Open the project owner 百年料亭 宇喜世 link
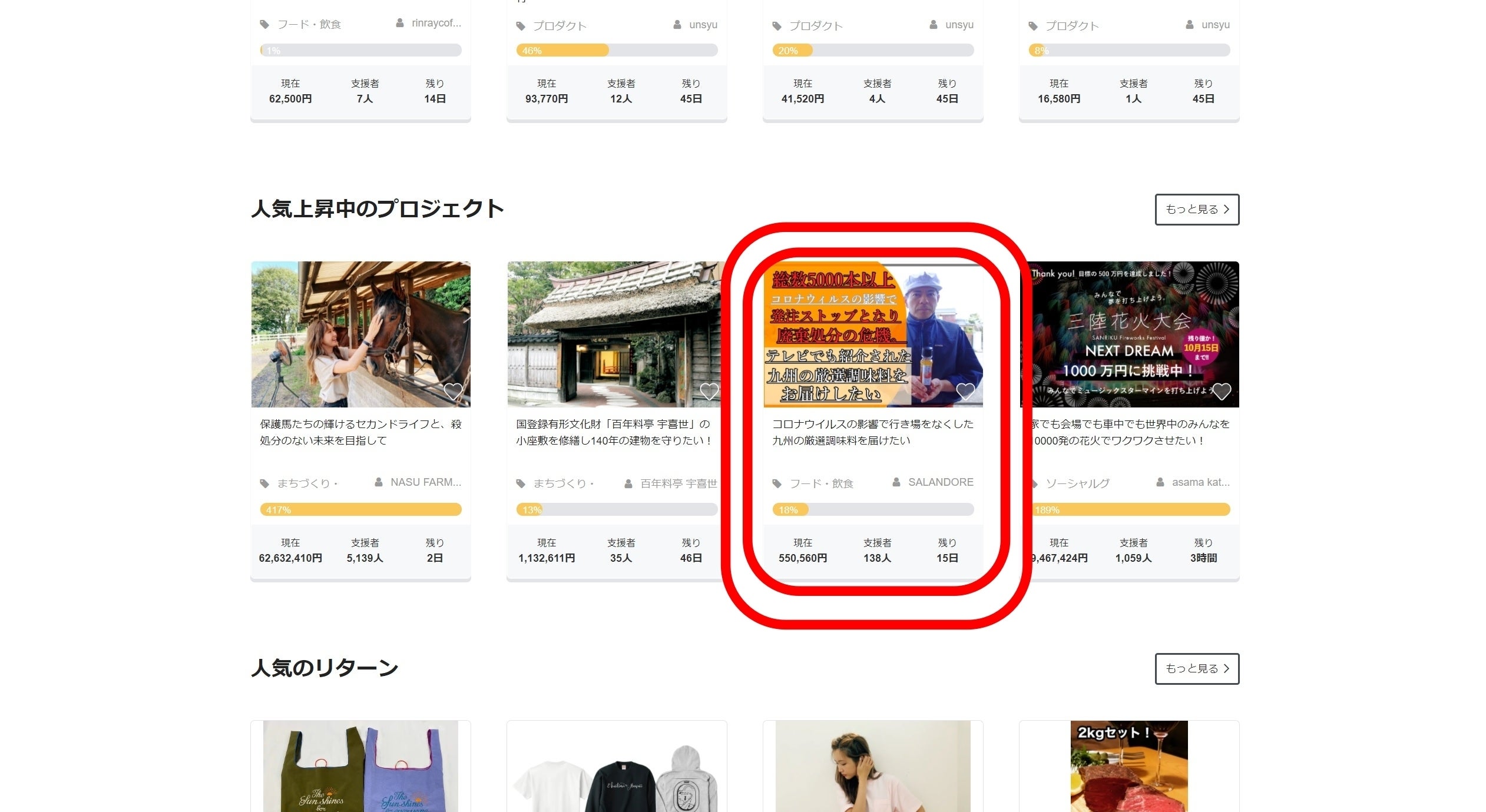This screenshot has width=1486, height=812. click(x=678, y=483)
